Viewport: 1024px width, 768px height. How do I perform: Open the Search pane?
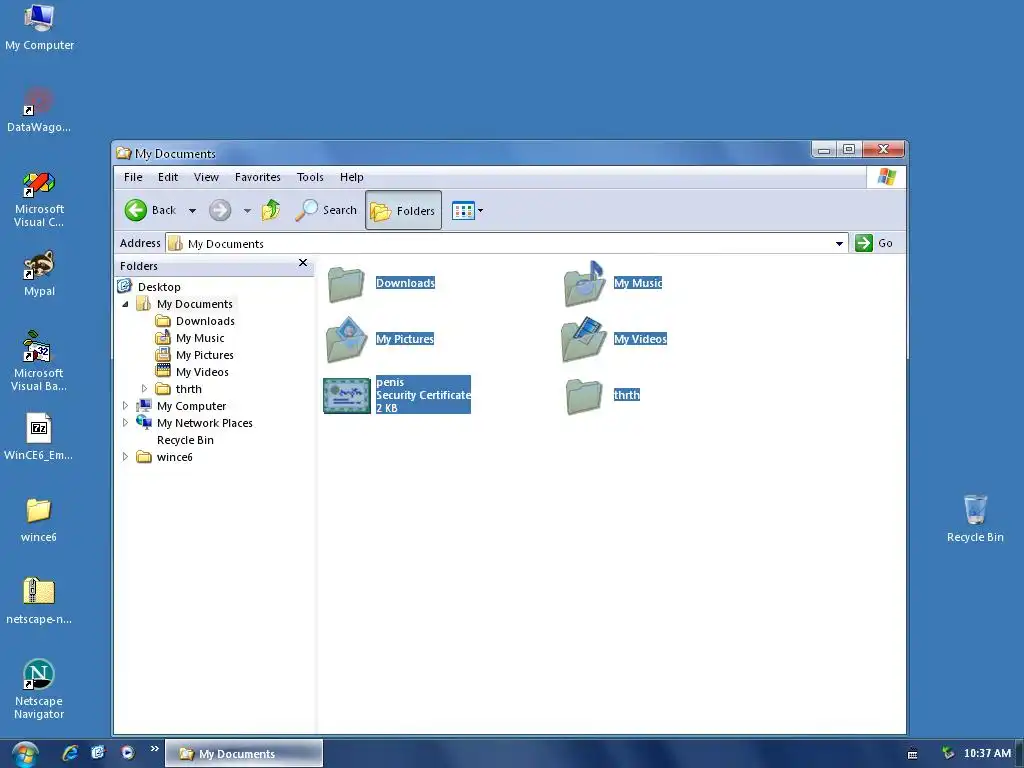325,210
